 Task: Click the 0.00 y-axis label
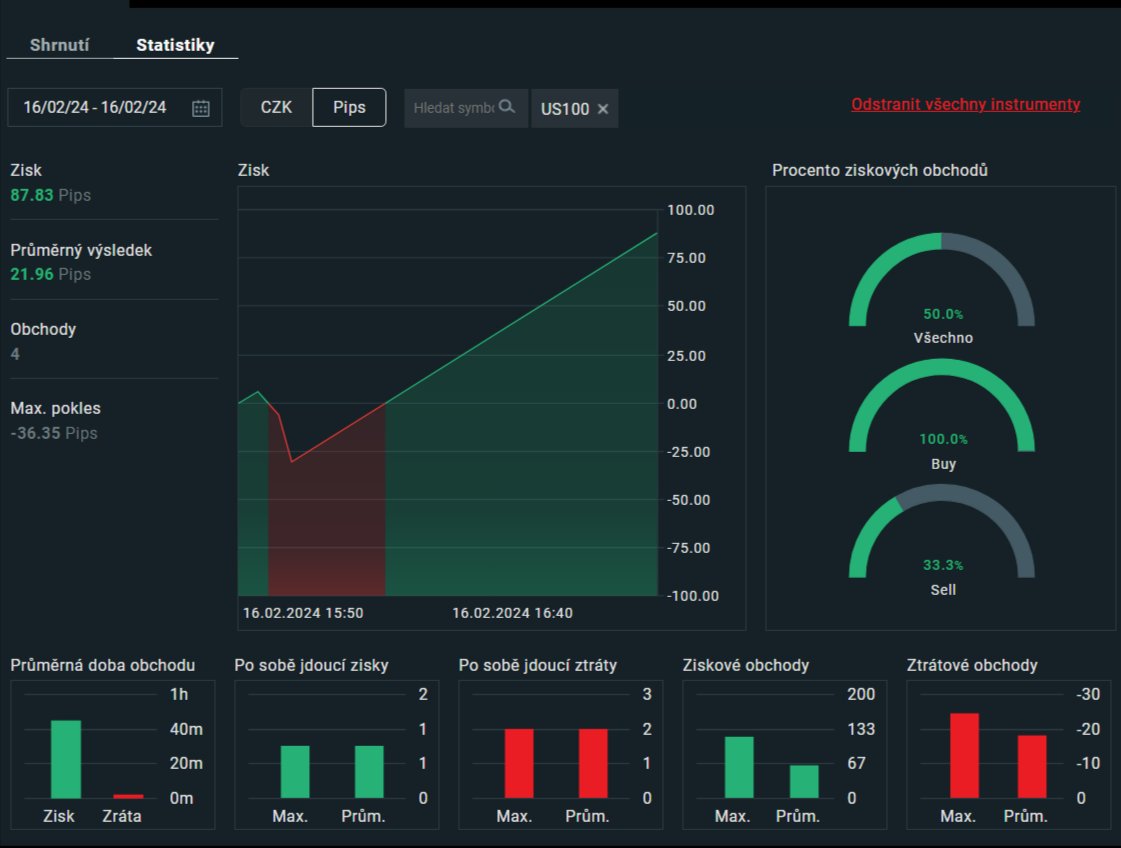(x=682, y=404)
